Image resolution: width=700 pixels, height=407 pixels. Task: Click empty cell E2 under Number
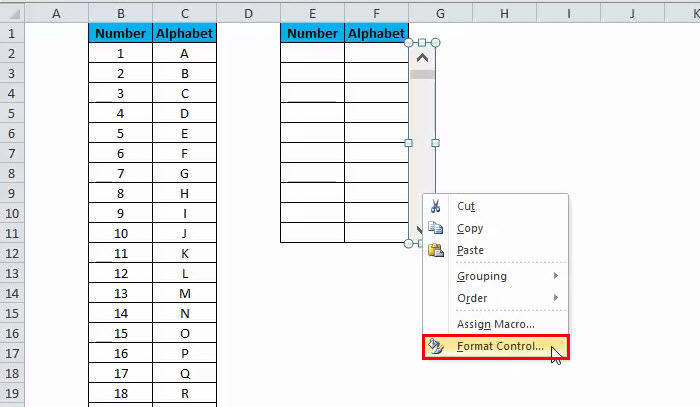pyautogui.click(x=312, y=54)
